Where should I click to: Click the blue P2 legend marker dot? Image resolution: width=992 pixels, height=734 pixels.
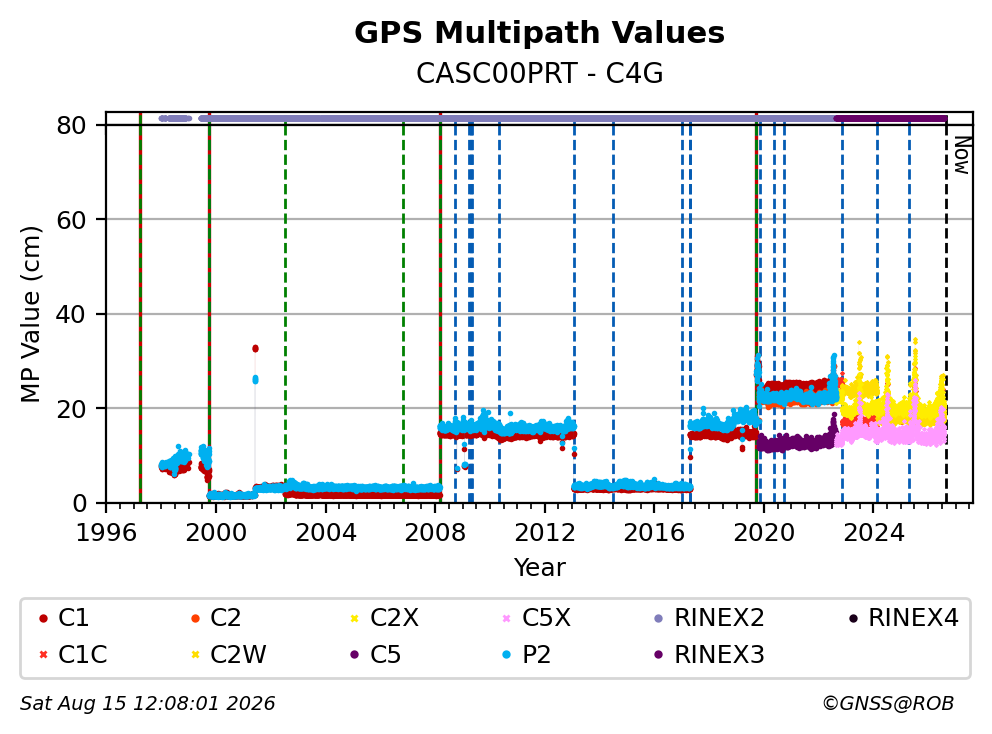pos(506,655)
